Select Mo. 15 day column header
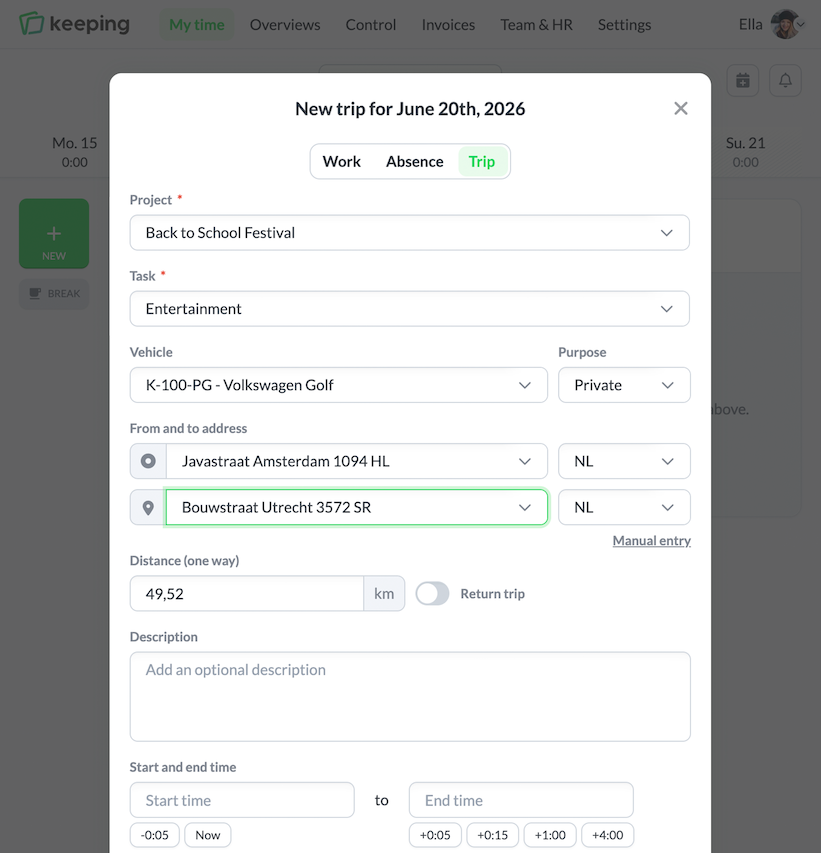821x853 pixels. pos(75,152)
